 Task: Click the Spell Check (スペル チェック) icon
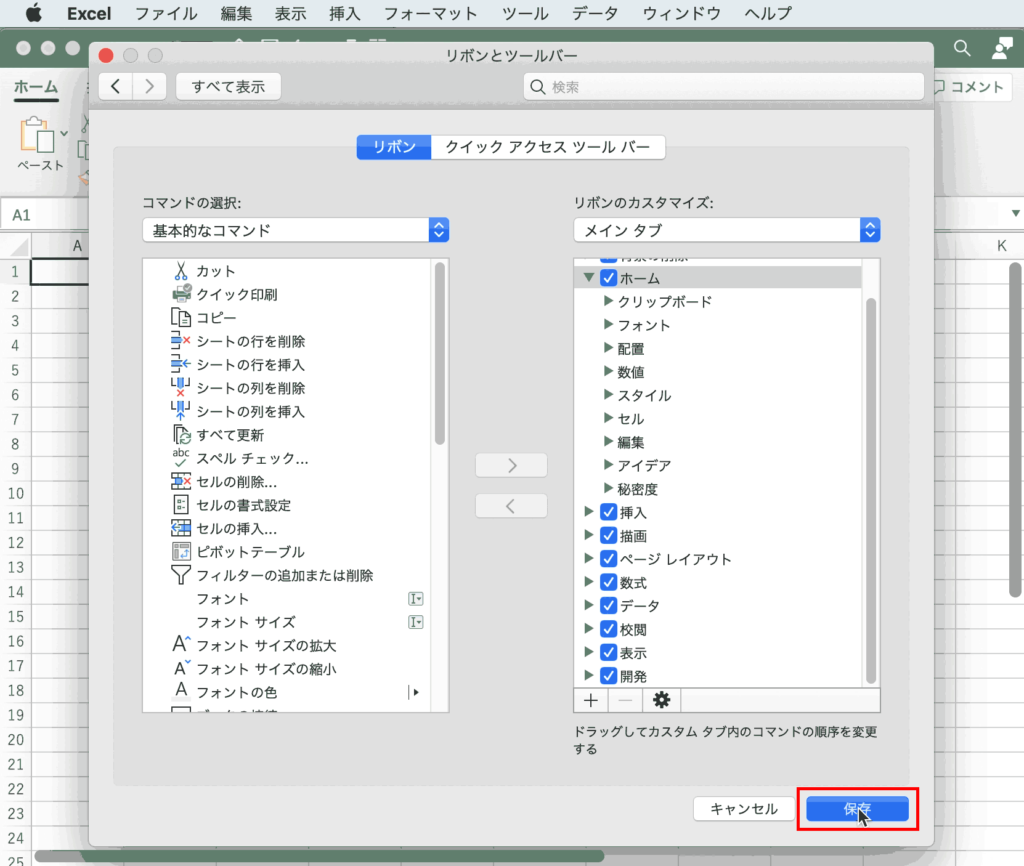[x=181, y=458]
